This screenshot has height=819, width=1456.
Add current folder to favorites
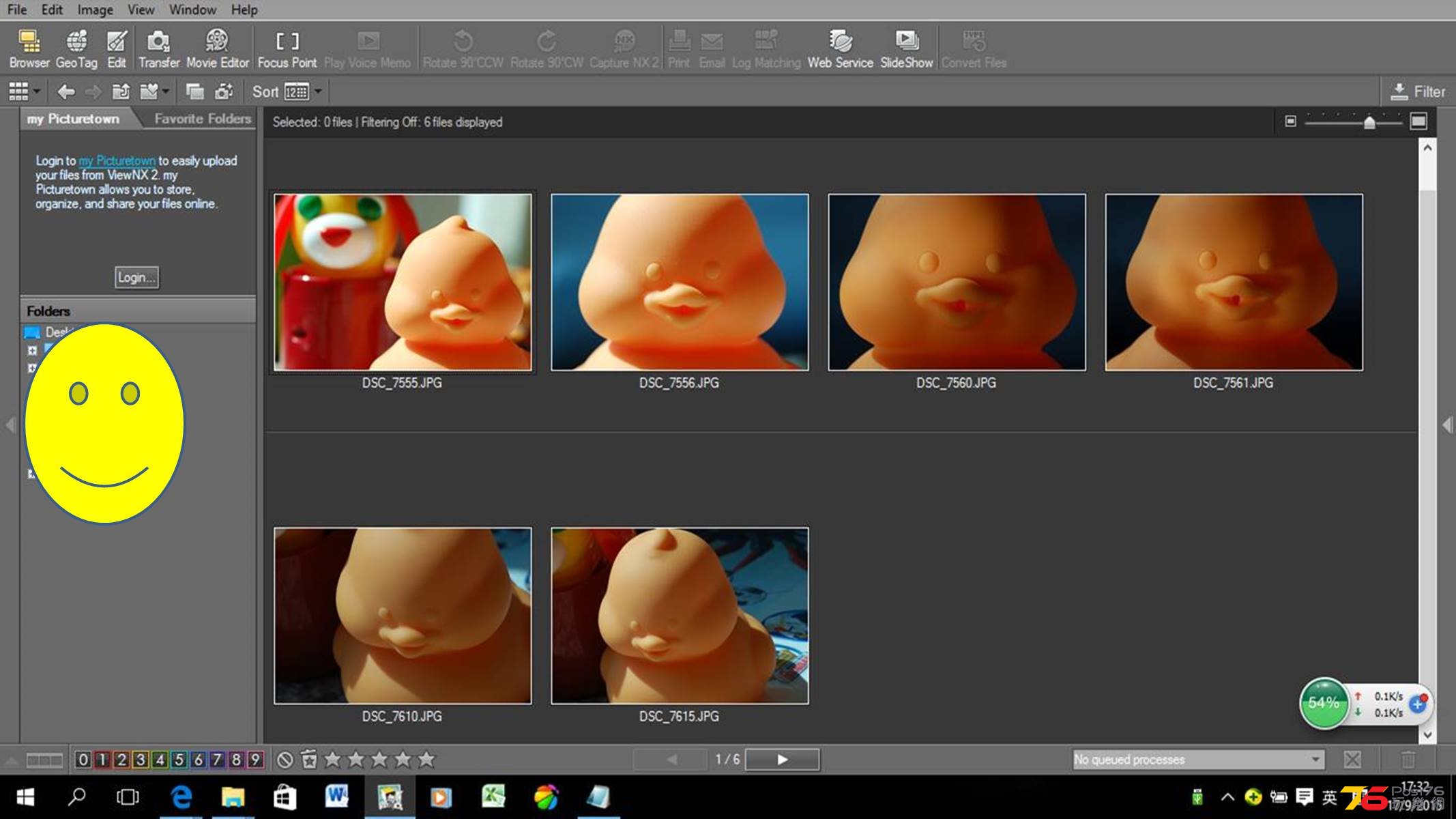click(148, 91)
